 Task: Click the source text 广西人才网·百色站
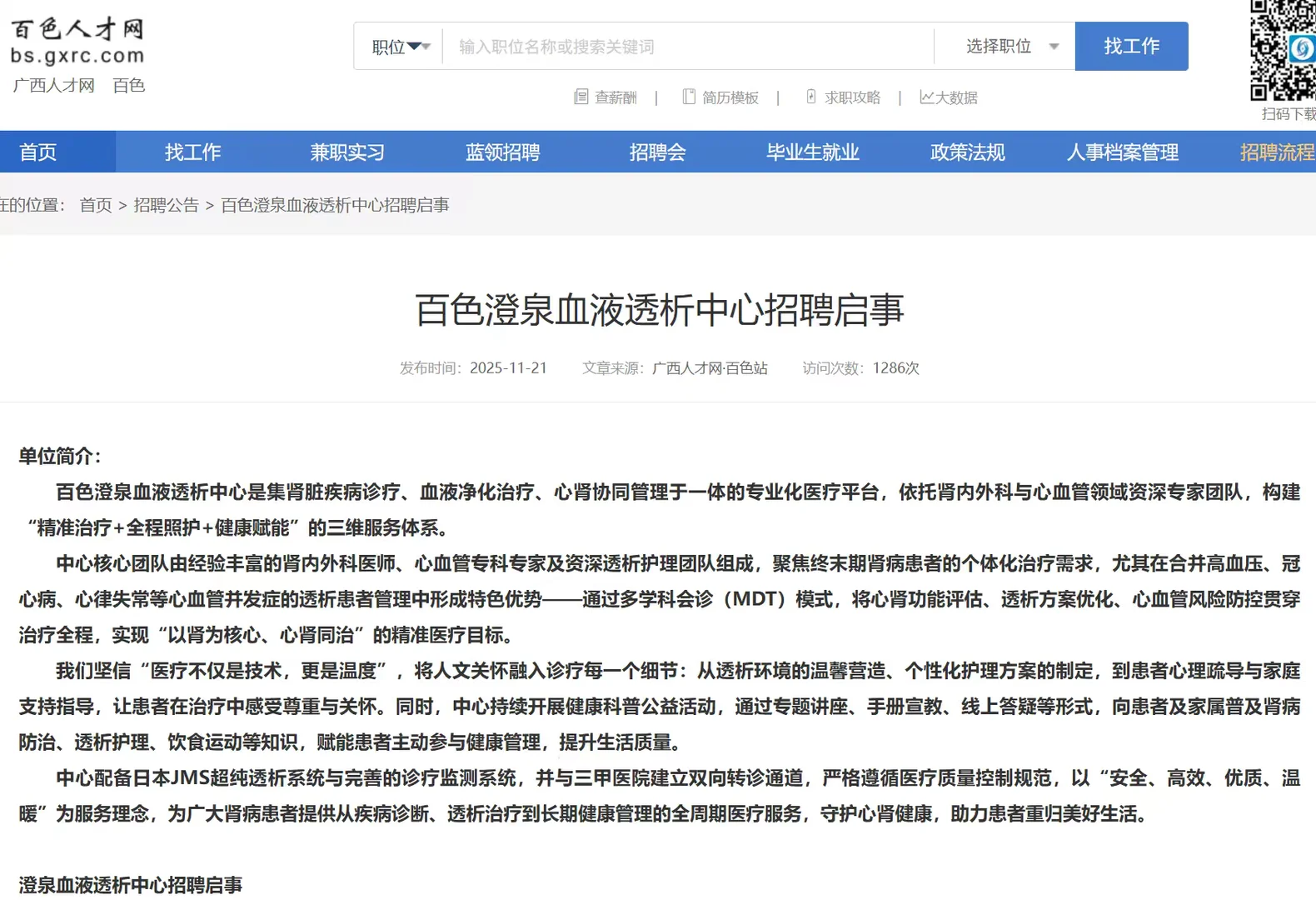click(x=710, y=367)
